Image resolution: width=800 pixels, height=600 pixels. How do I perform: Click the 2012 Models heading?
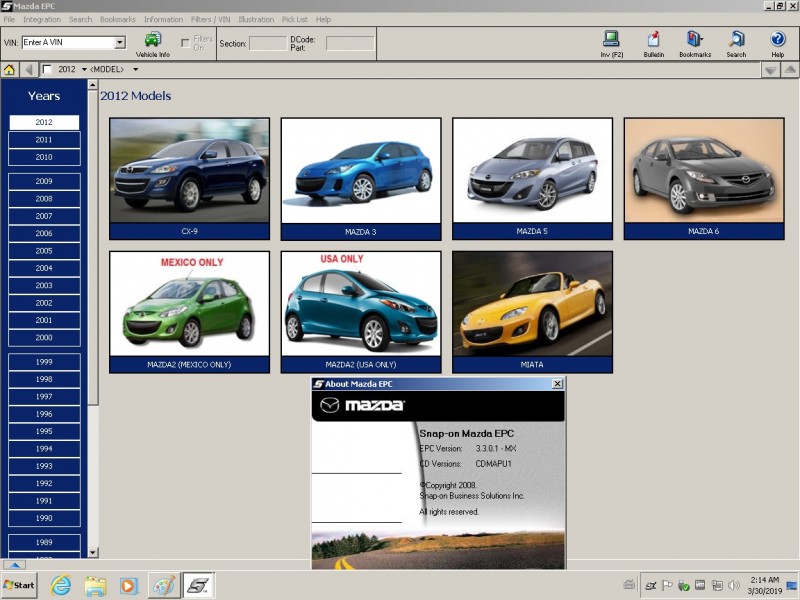click(x=136, y=96)
